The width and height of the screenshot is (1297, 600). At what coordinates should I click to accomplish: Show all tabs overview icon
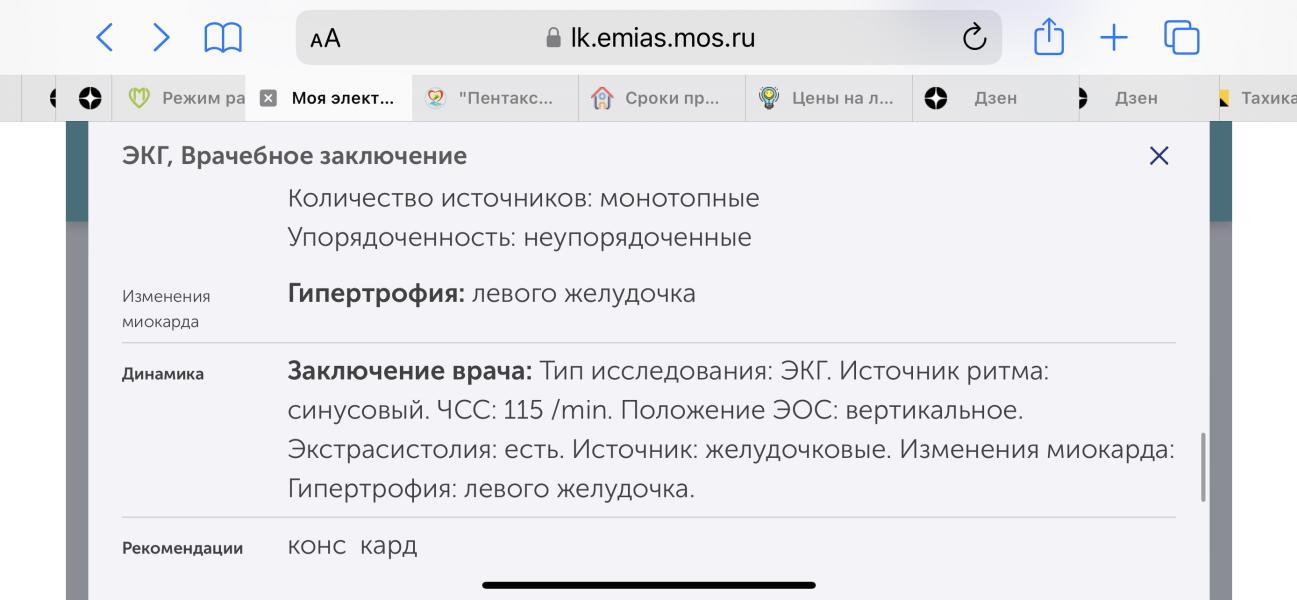(1181, 39)
